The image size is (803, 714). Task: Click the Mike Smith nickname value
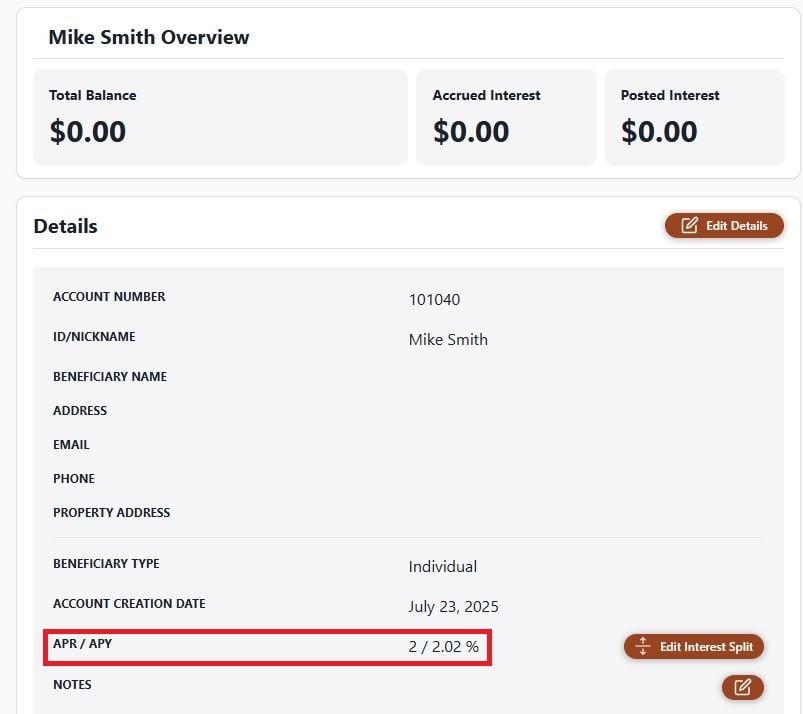click(448, 340)
